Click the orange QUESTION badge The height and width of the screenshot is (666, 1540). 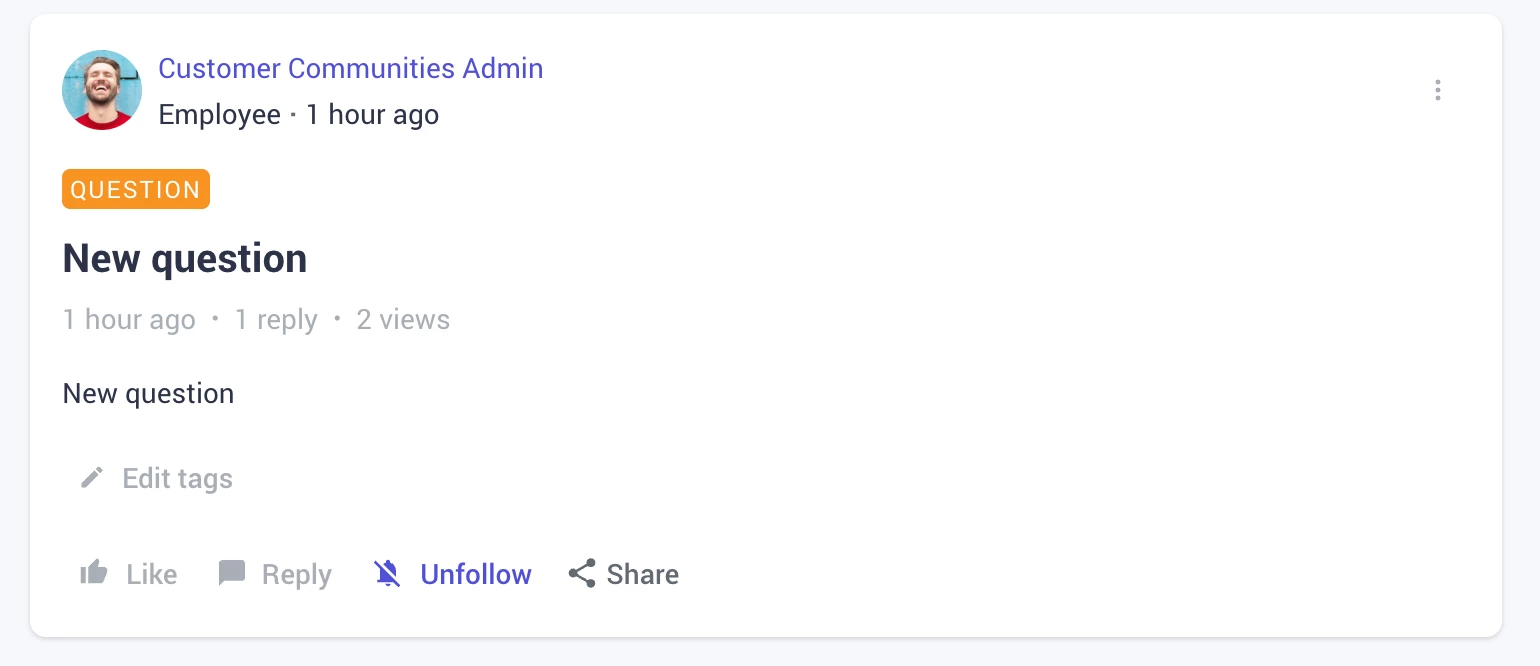(x=136, y=190)
